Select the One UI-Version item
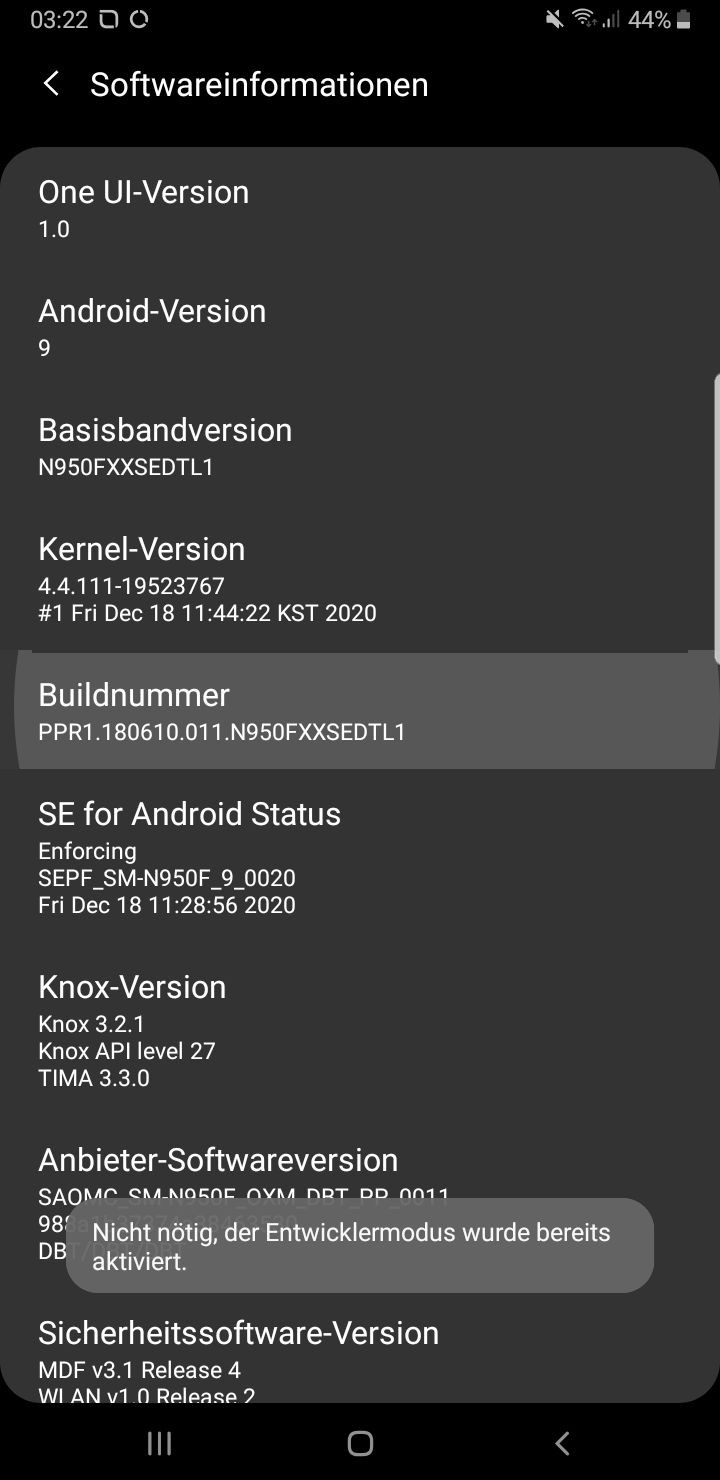The image size is (720, 1480). [x=360, y=208]
